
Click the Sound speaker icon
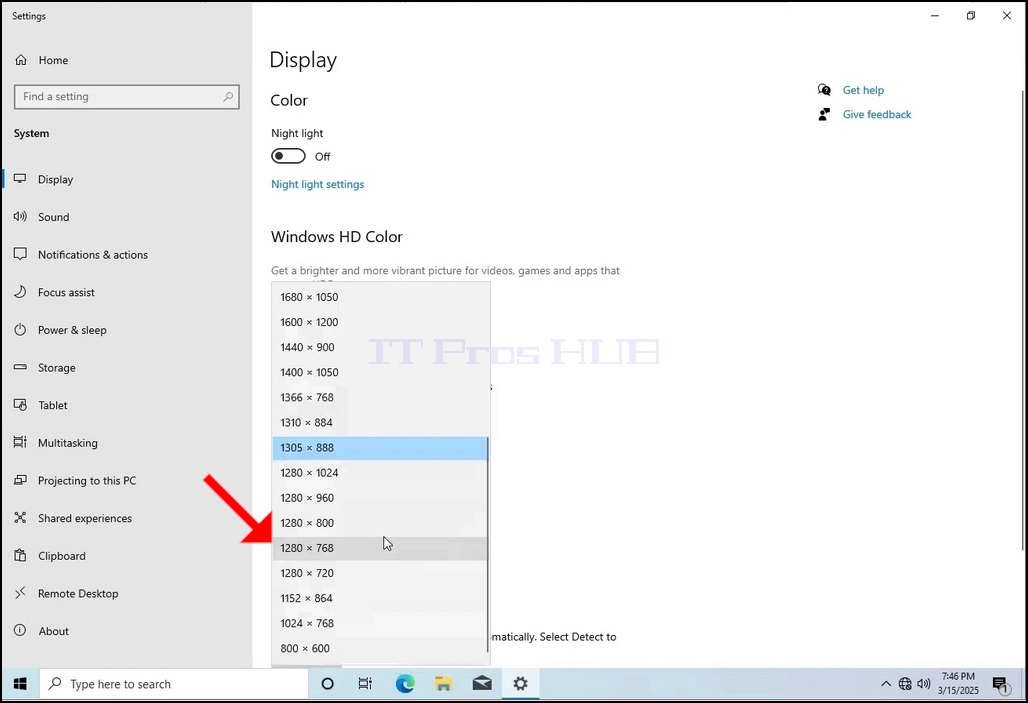click(20, 216)
